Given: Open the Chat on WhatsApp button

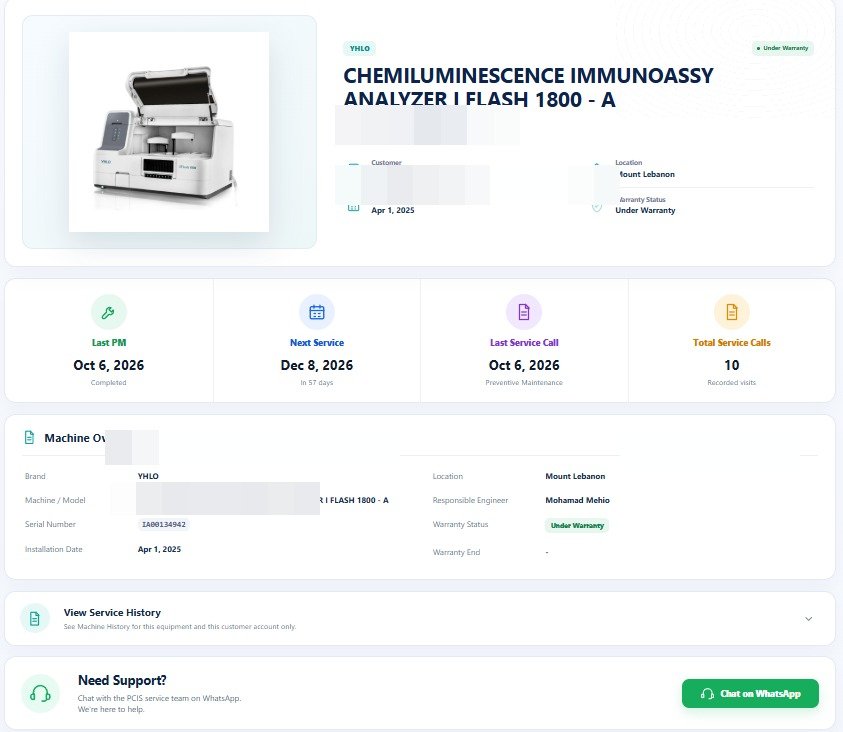Looking at the screenshot, I should pyautogui.click(x=750, y=693).
